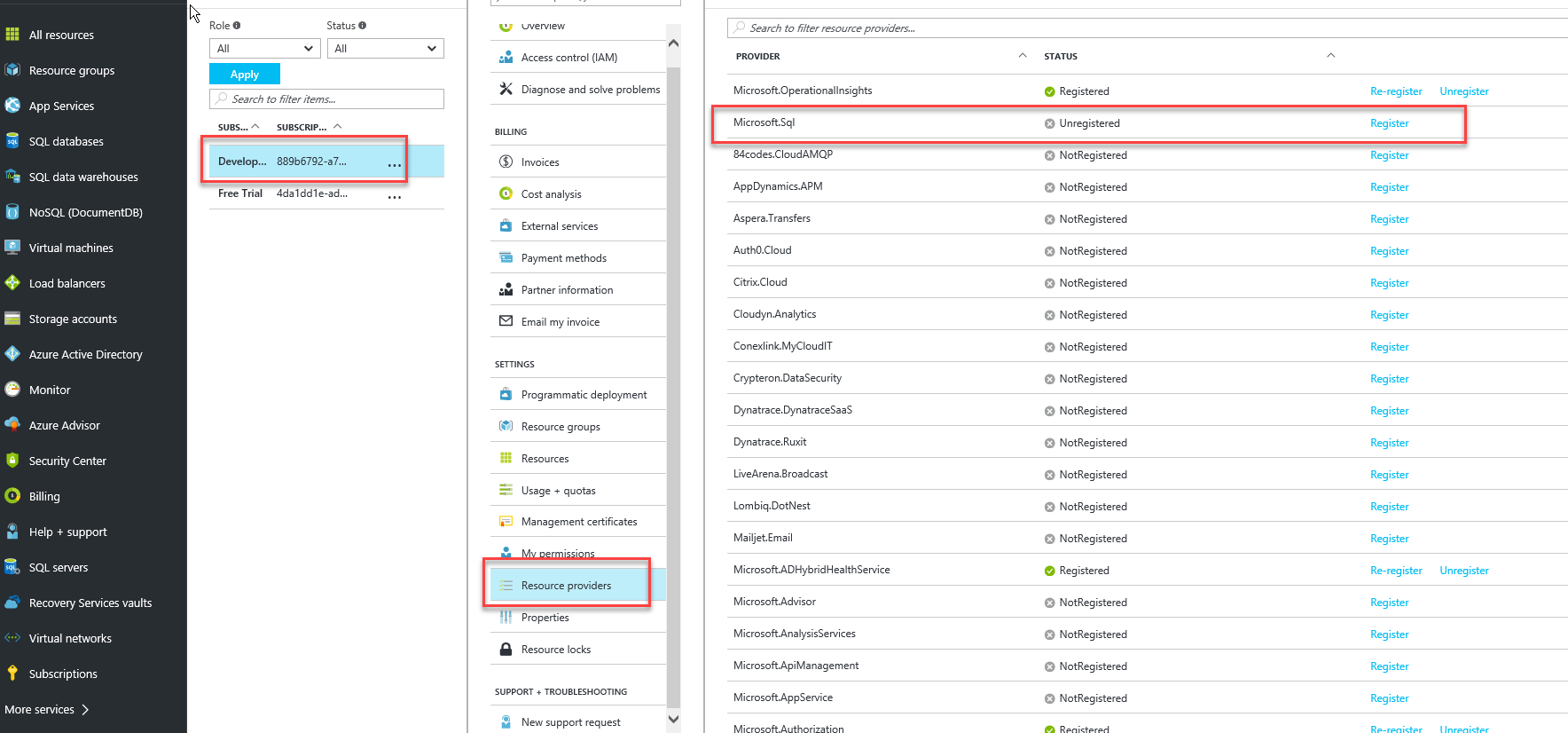Click the Virtual networks arrows icon
Image resolution: width=1568 pixels, height=733 pixels.
[x=12, y=638]
